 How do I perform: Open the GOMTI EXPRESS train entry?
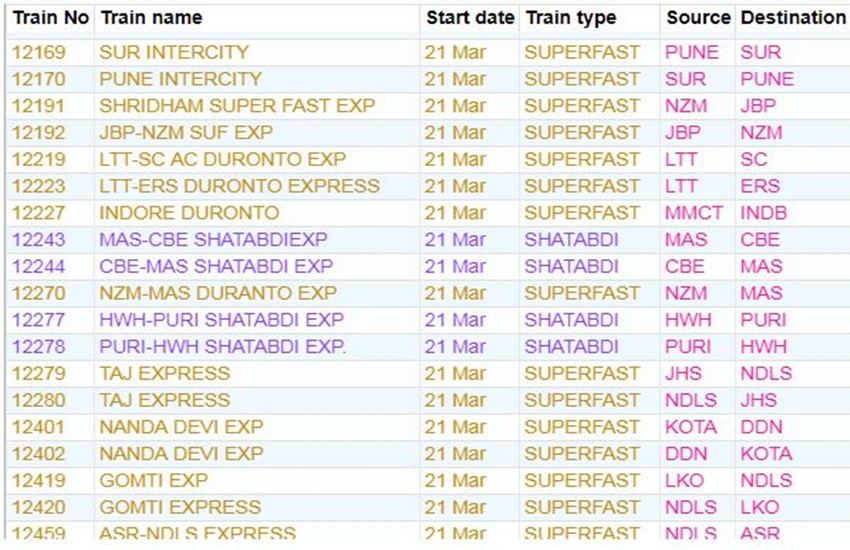coord(180,507)
